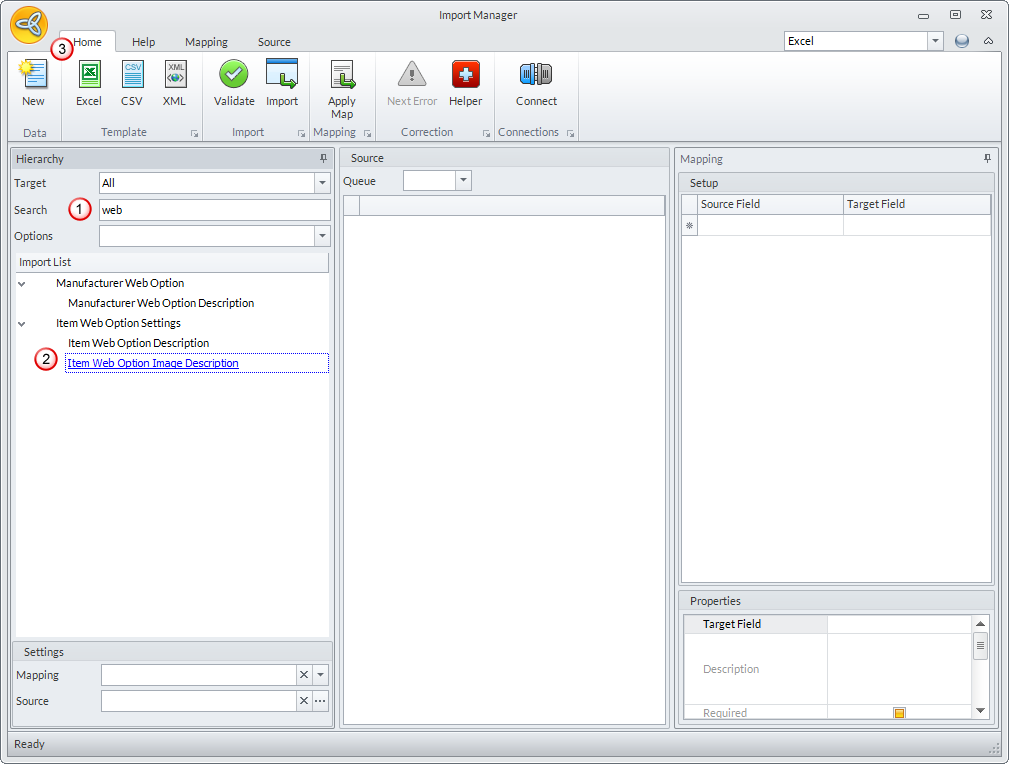Open the Source ribbon tab
Screen dimensions: 1009x764
pyautogui.click(x=274, y=42)
